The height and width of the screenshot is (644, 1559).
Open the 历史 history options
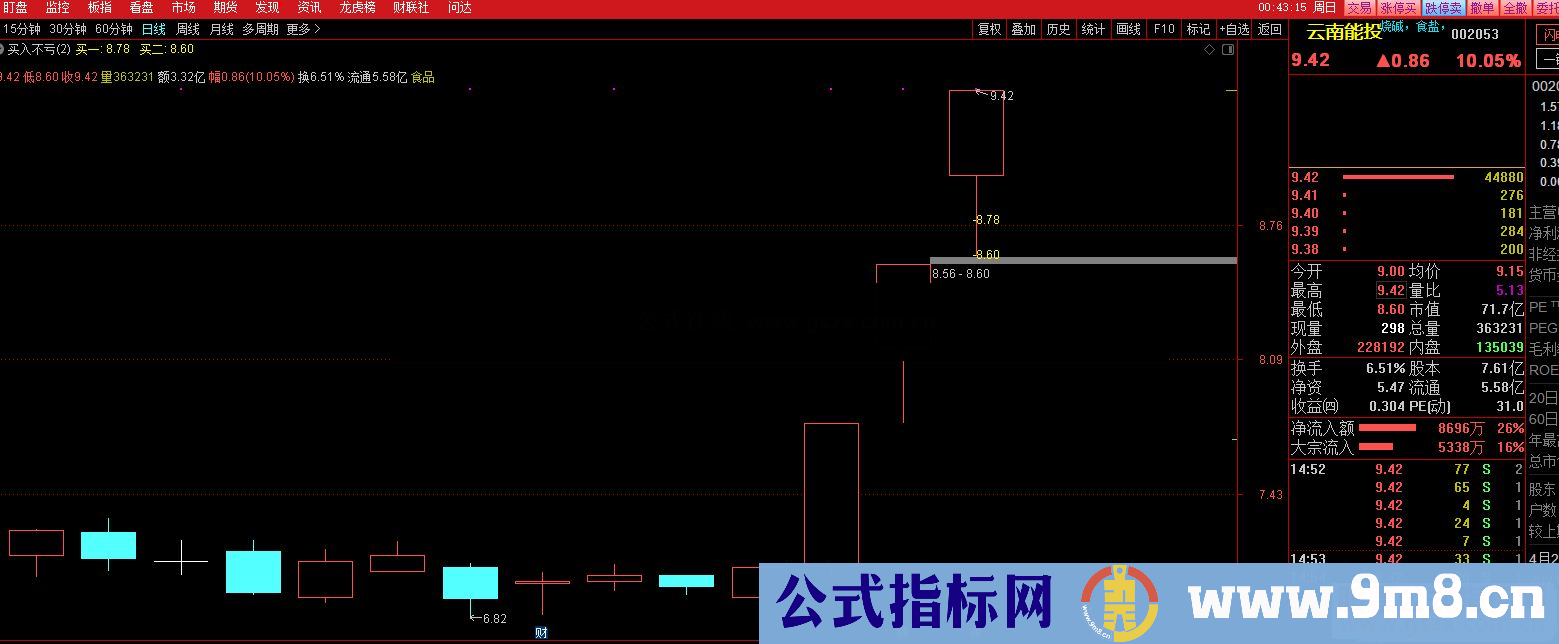1058,29
